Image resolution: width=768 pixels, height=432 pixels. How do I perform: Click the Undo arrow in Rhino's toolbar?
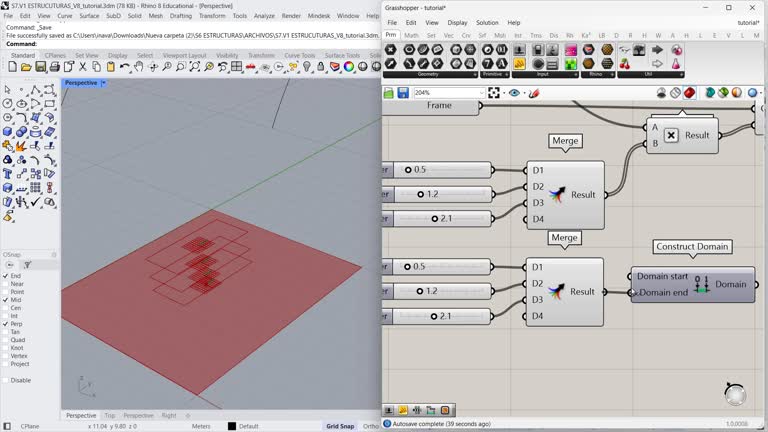(x=125, y=67)
